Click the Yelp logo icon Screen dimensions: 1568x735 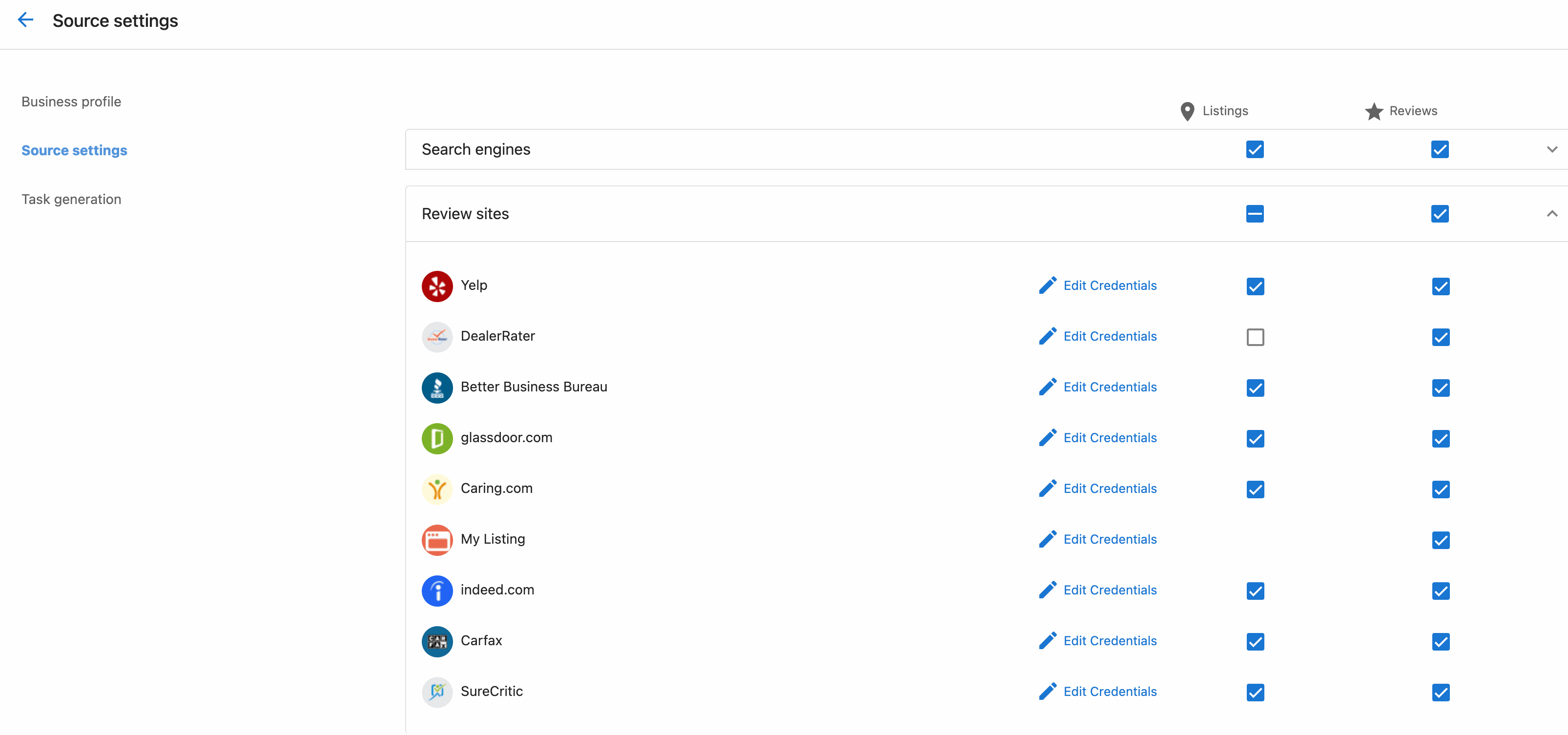[x=437, y=286]
